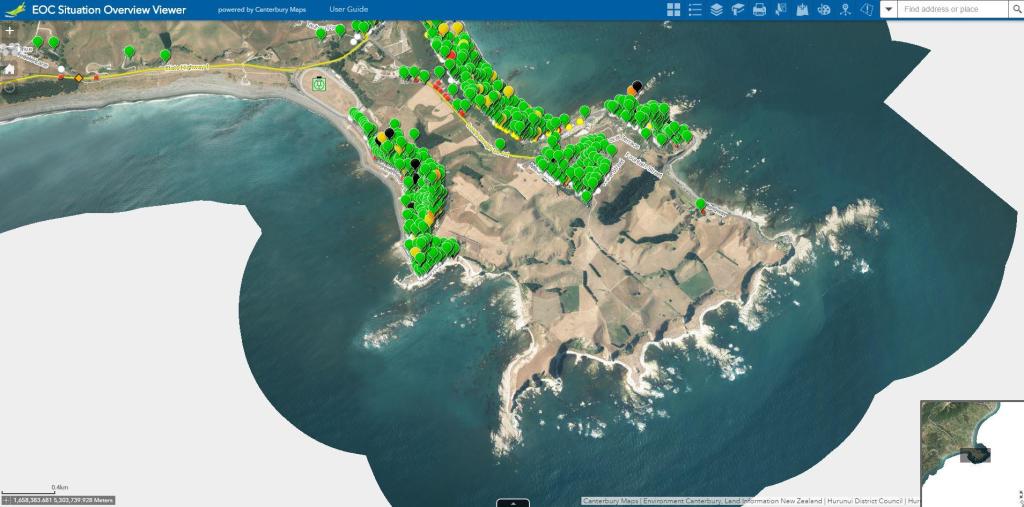This screenshot has width=1024, height=507.
Task: Open the map-with-arrow toolbar icon
Action: click(x=802, y=9)
